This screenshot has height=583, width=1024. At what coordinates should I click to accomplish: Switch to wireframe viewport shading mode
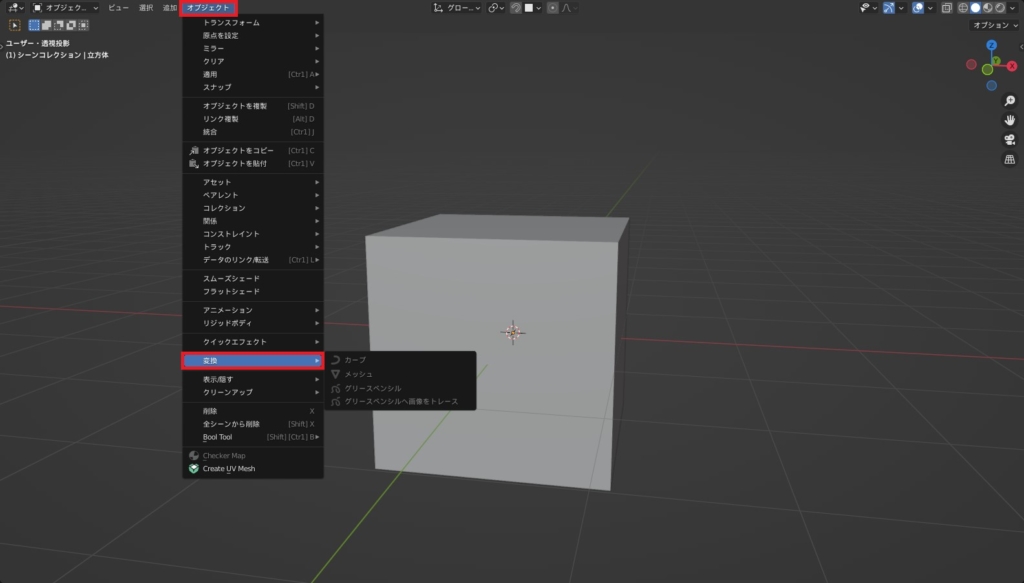point(963,8)
